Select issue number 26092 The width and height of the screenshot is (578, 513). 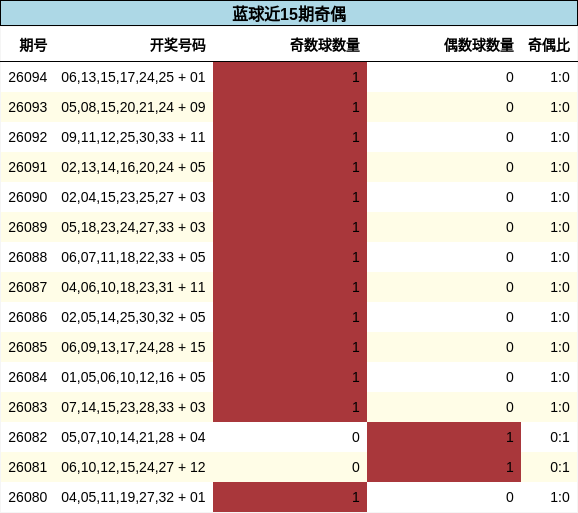[28, 137]
